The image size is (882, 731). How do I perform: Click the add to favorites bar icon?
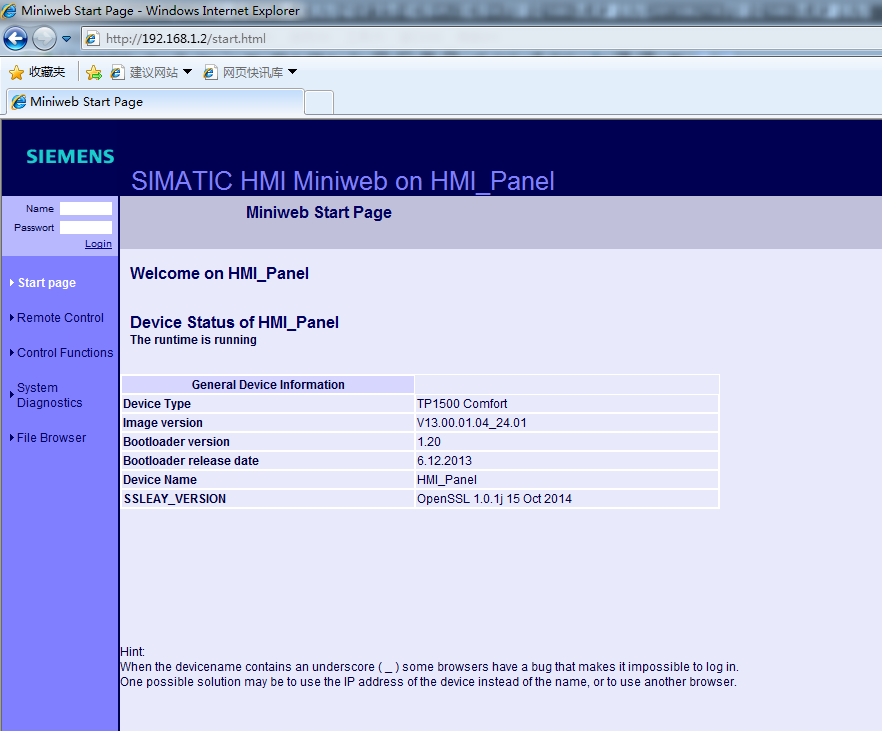pos(94,72)
